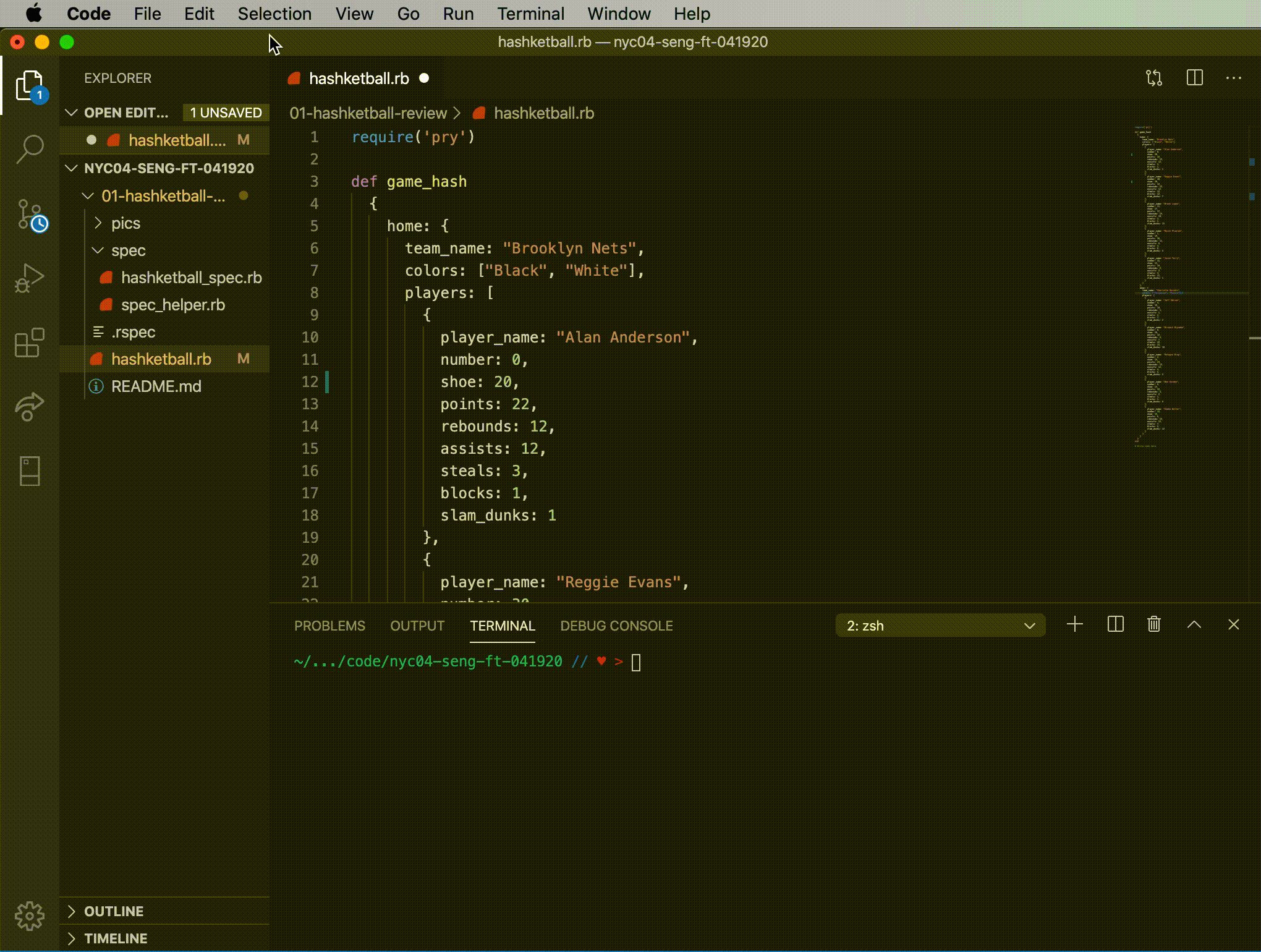Open README.md in the file tree
Viewport: 1261px width, 952px height.
pos(156,386)
